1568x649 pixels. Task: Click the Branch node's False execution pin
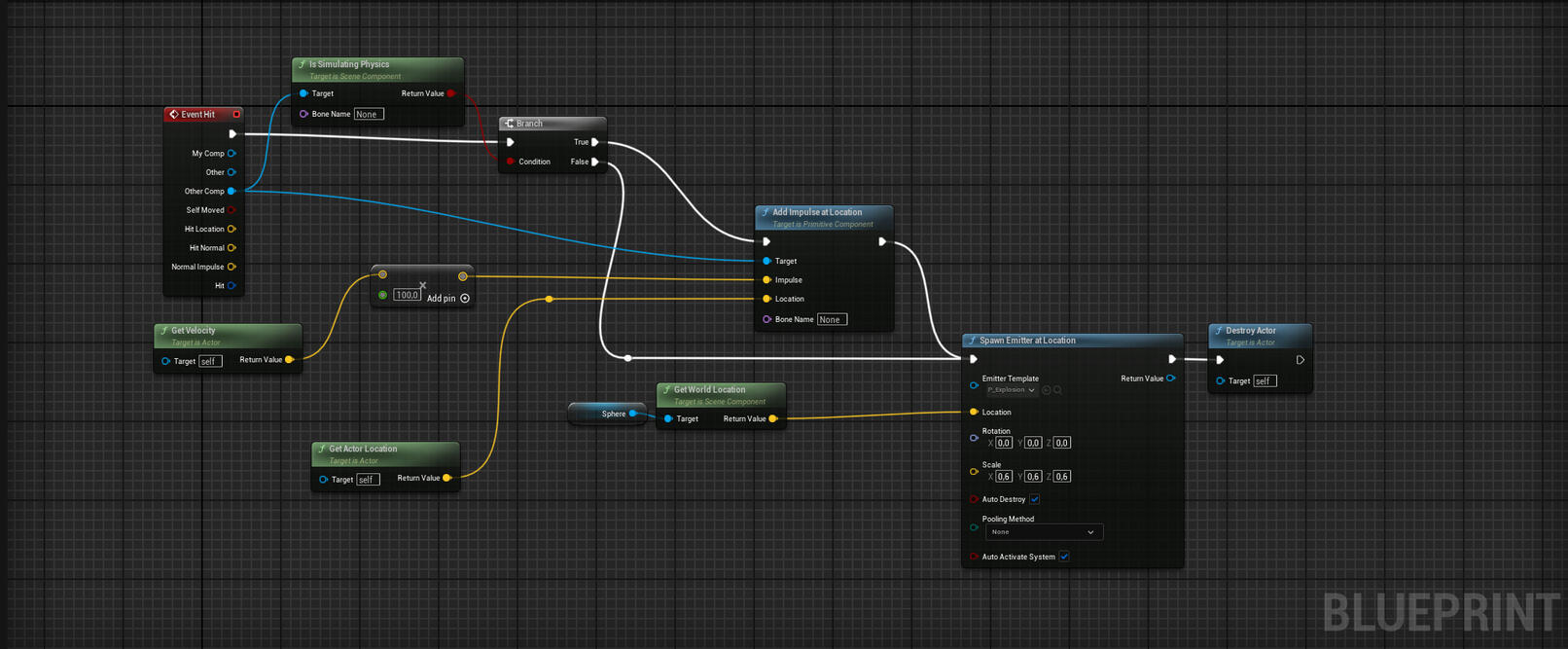click(x=595, y=162)
